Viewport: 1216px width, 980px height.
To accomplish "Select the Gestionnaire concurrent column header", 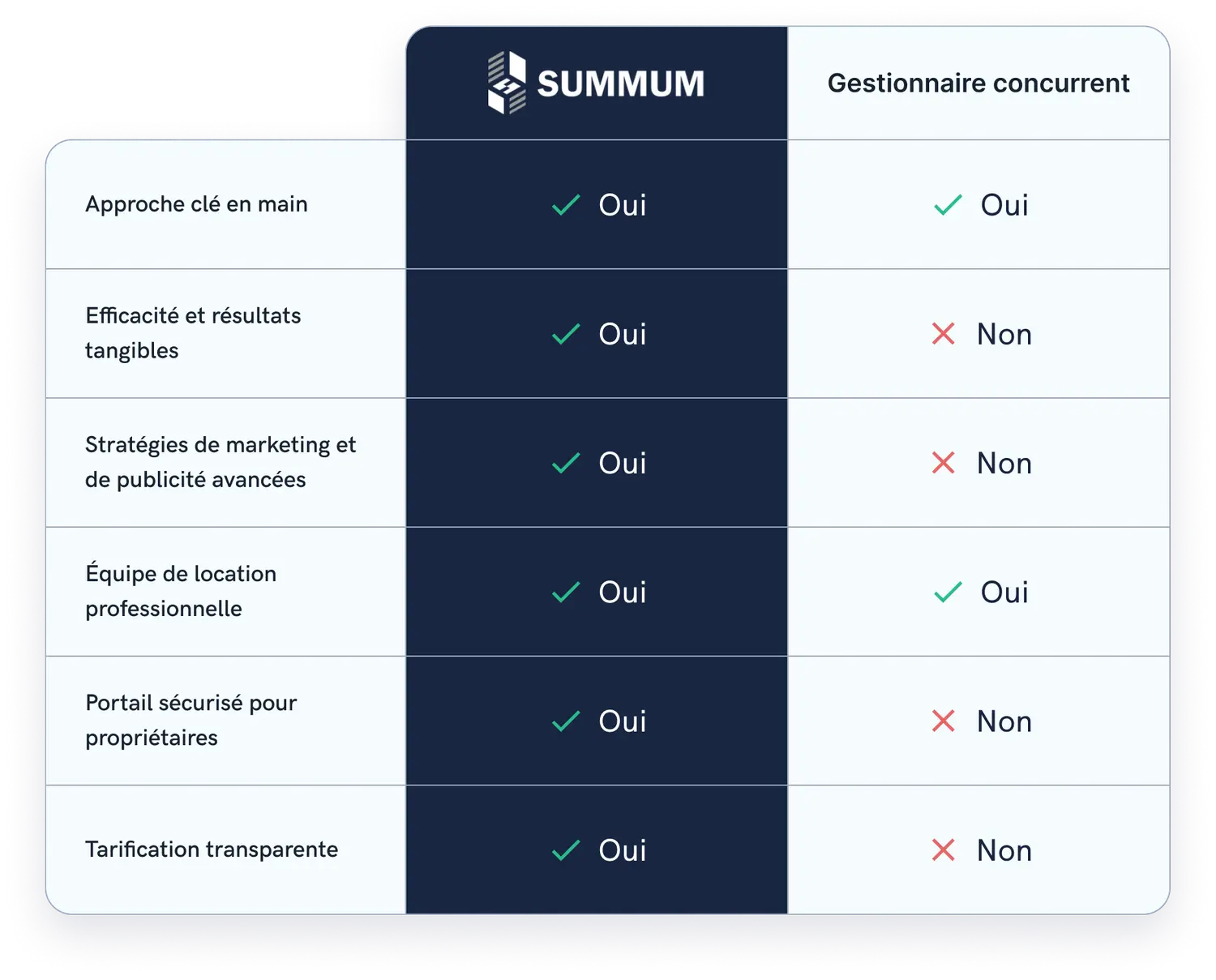I will coord(978,83).
